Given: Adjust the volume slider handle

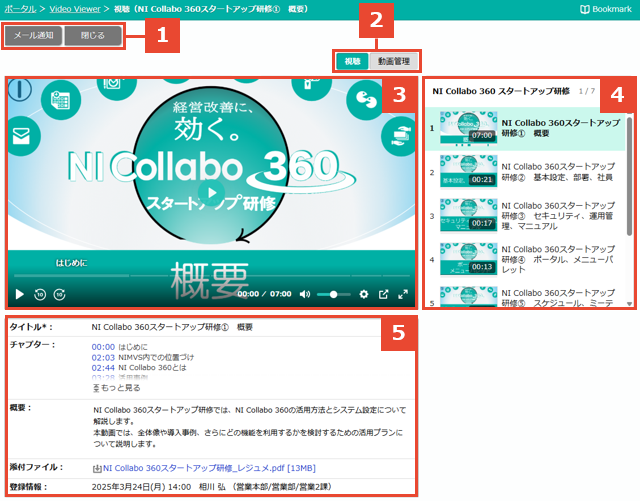Looking at the screenshot, I should point(333,294).
